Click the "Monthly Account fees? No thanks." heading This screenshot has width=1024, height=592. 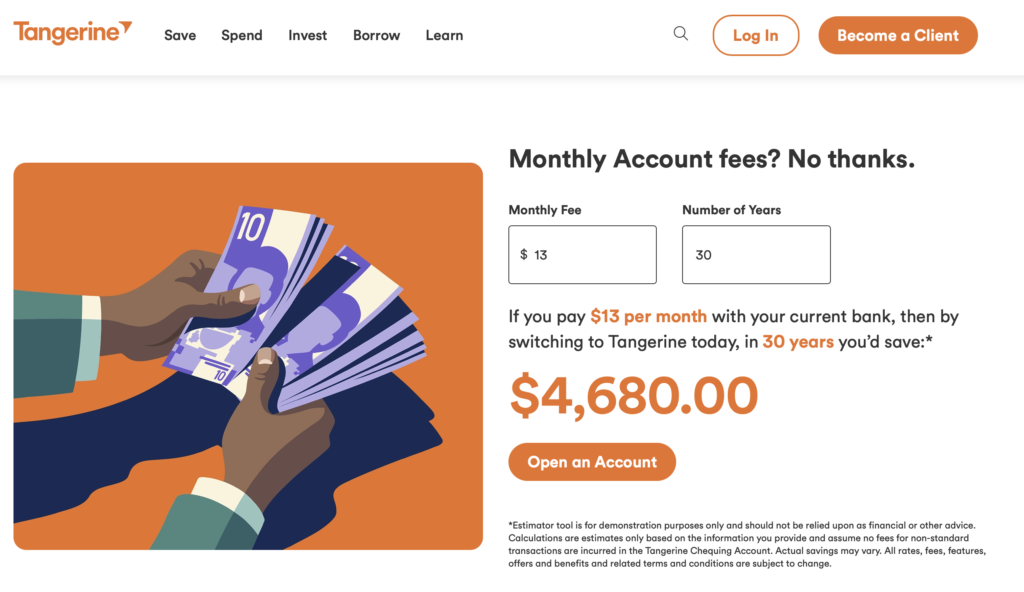(x=711, y=159)
